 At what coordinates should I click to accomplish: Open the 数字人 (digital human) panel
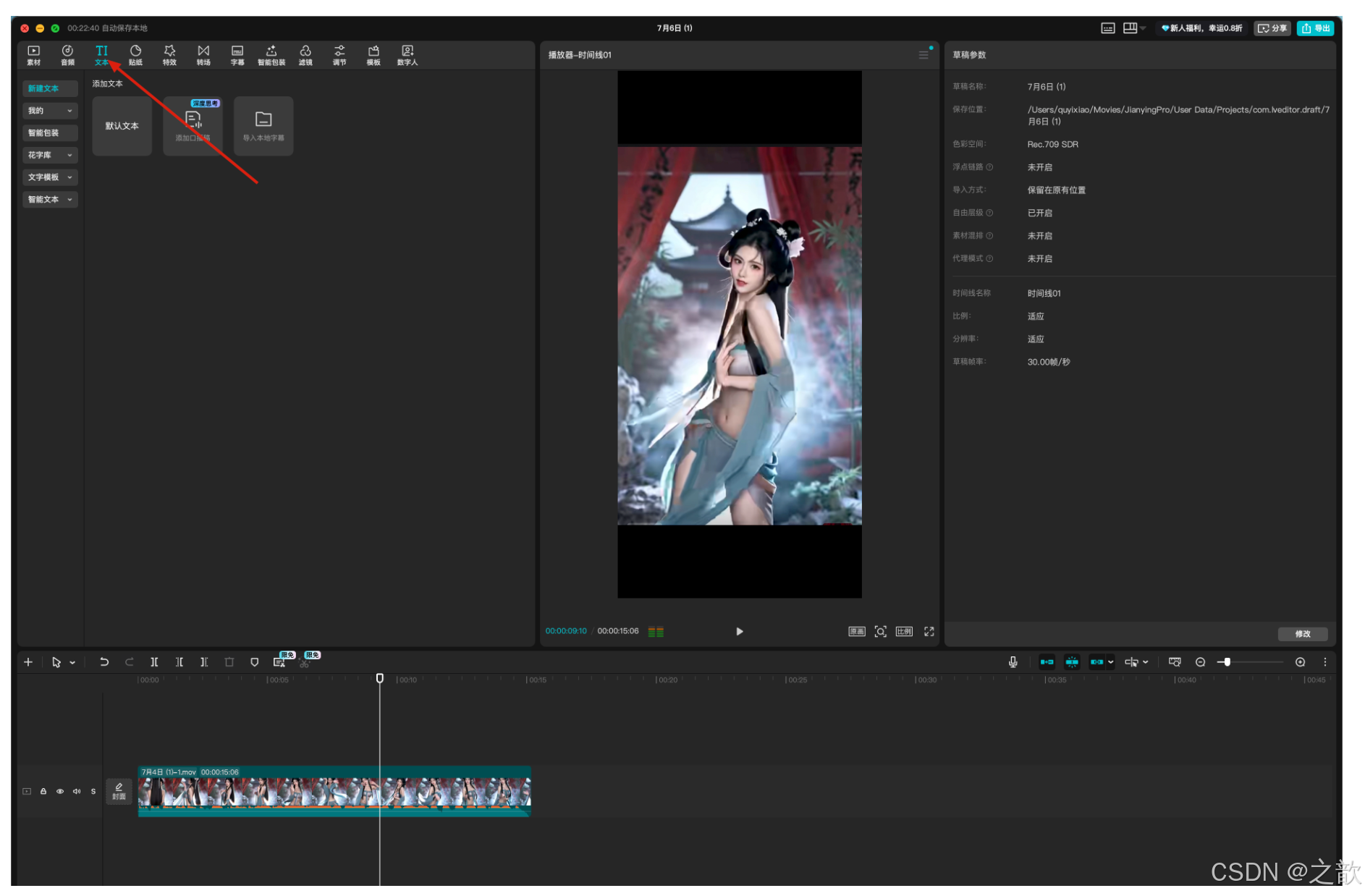pyautogui.click(x=407, y=55)
